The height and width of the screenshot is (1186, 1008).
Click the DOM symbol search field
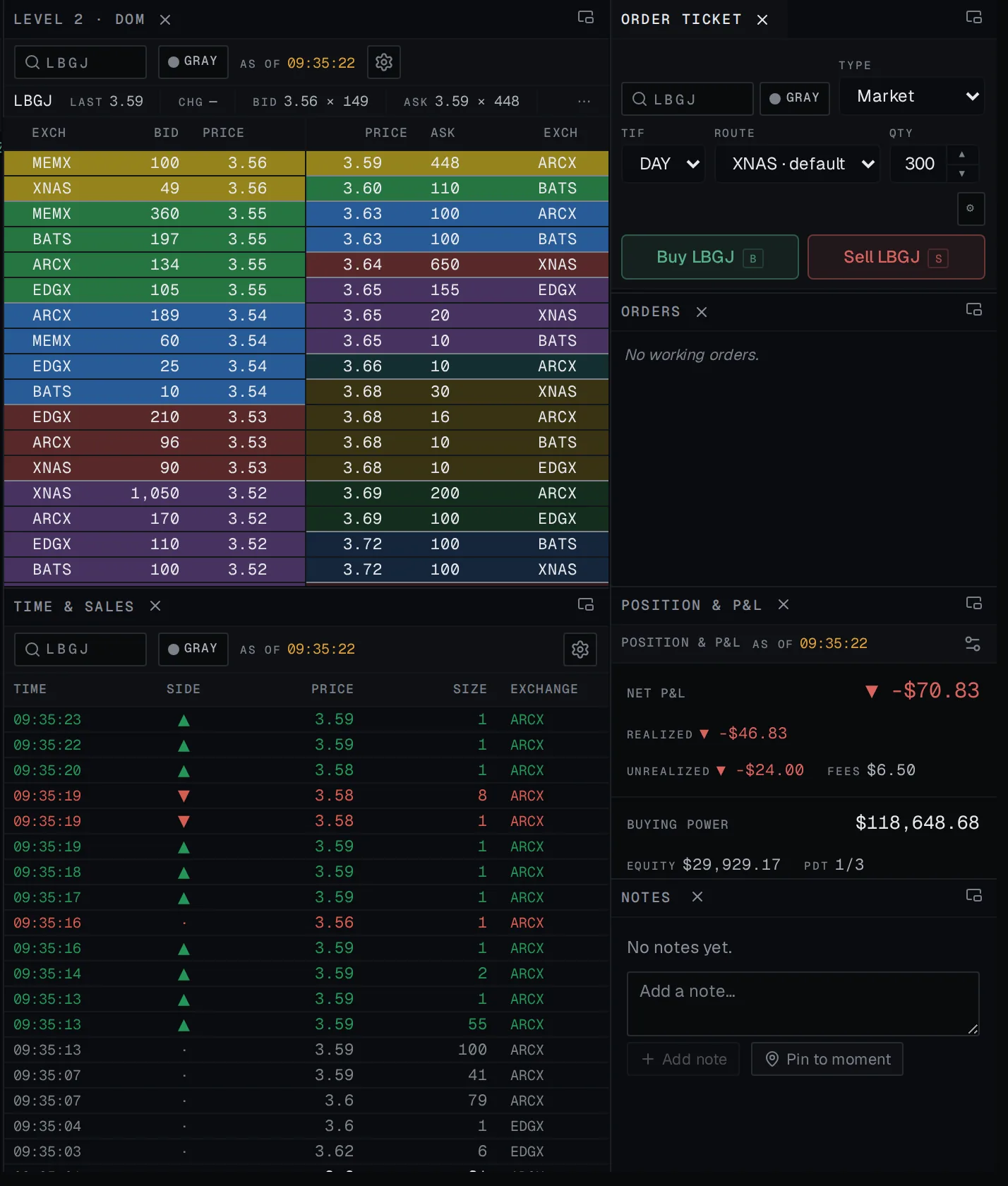point(80,62)
